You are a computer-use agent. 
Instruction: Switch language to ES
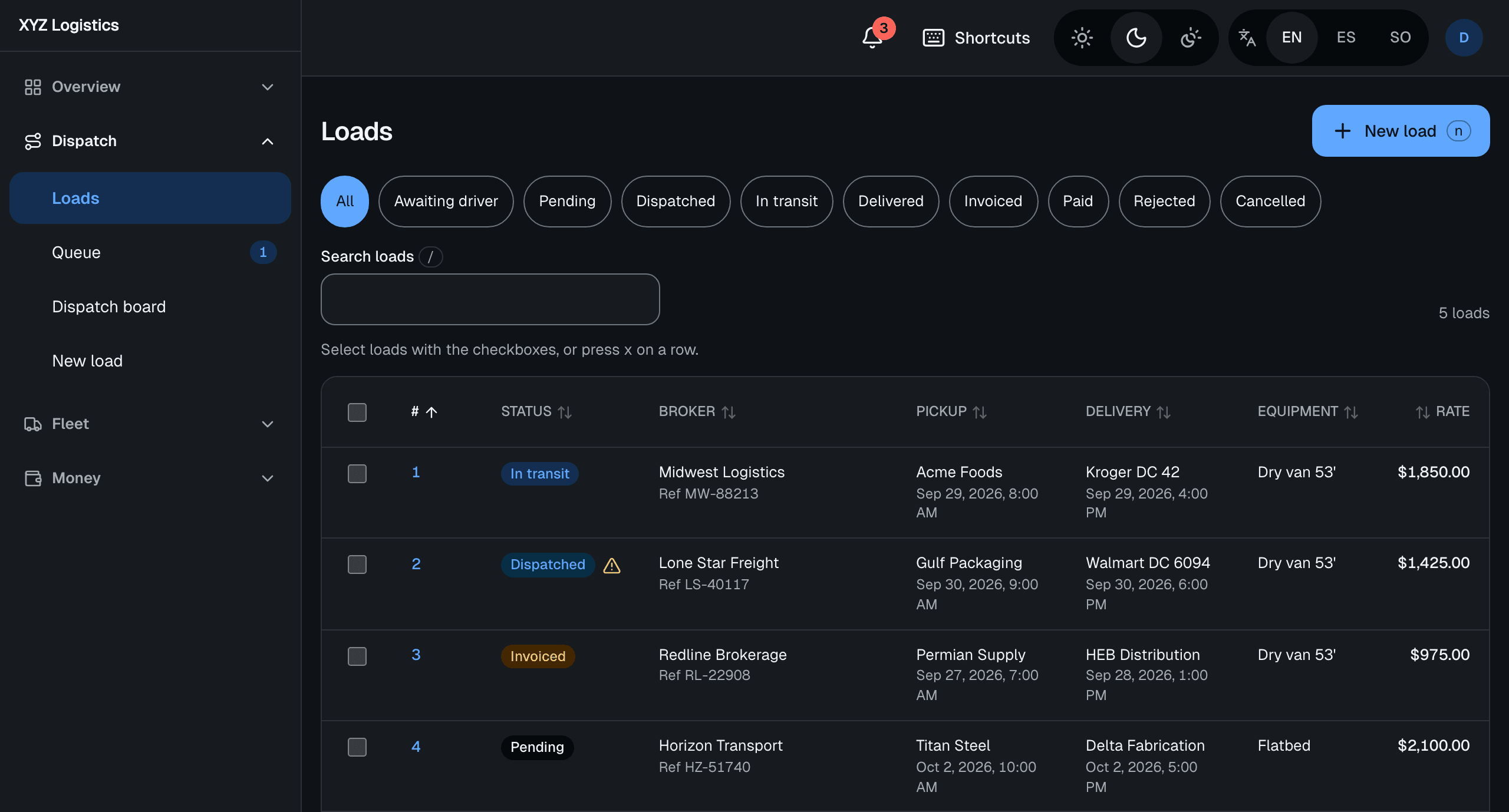click(1346, 38)
